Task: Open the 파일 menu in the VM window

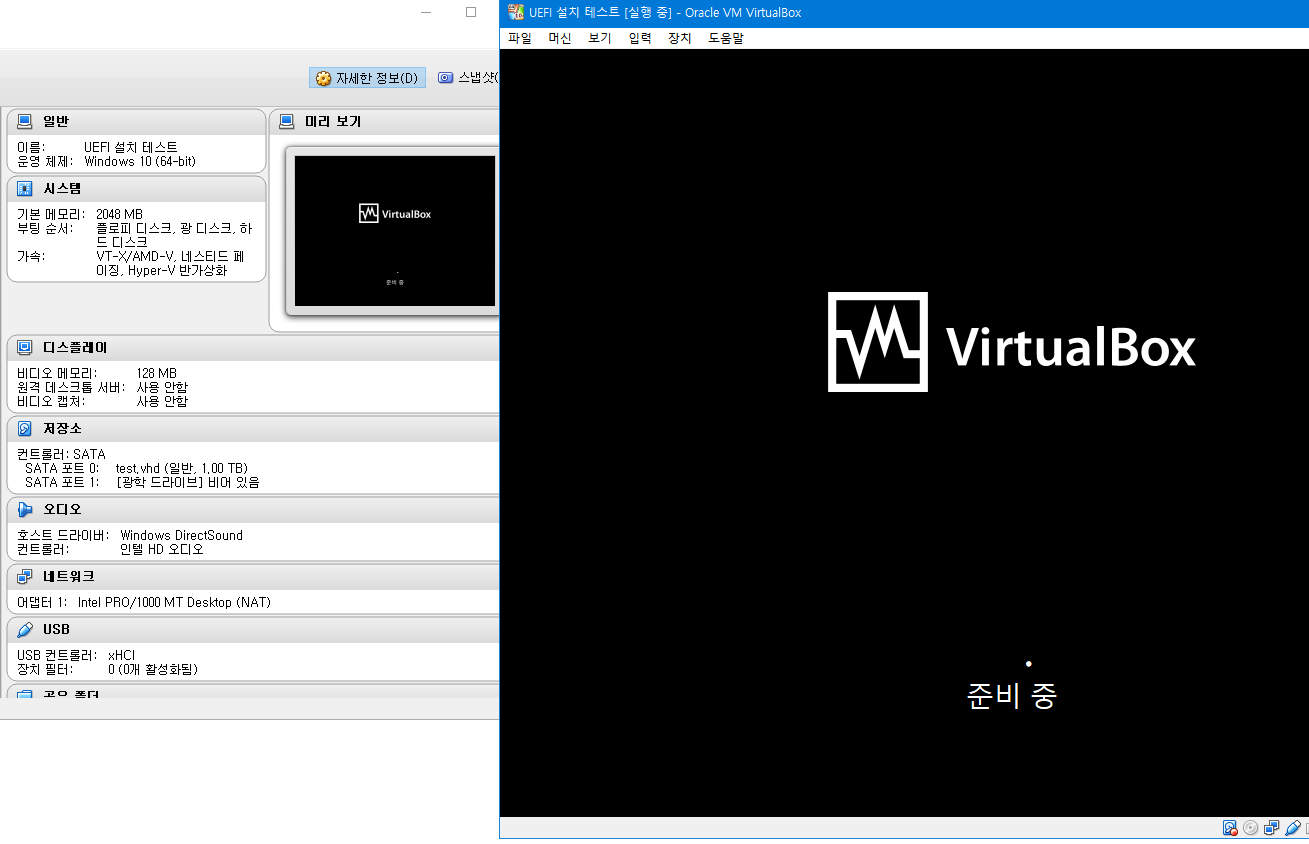Action: tap(520, 38)
